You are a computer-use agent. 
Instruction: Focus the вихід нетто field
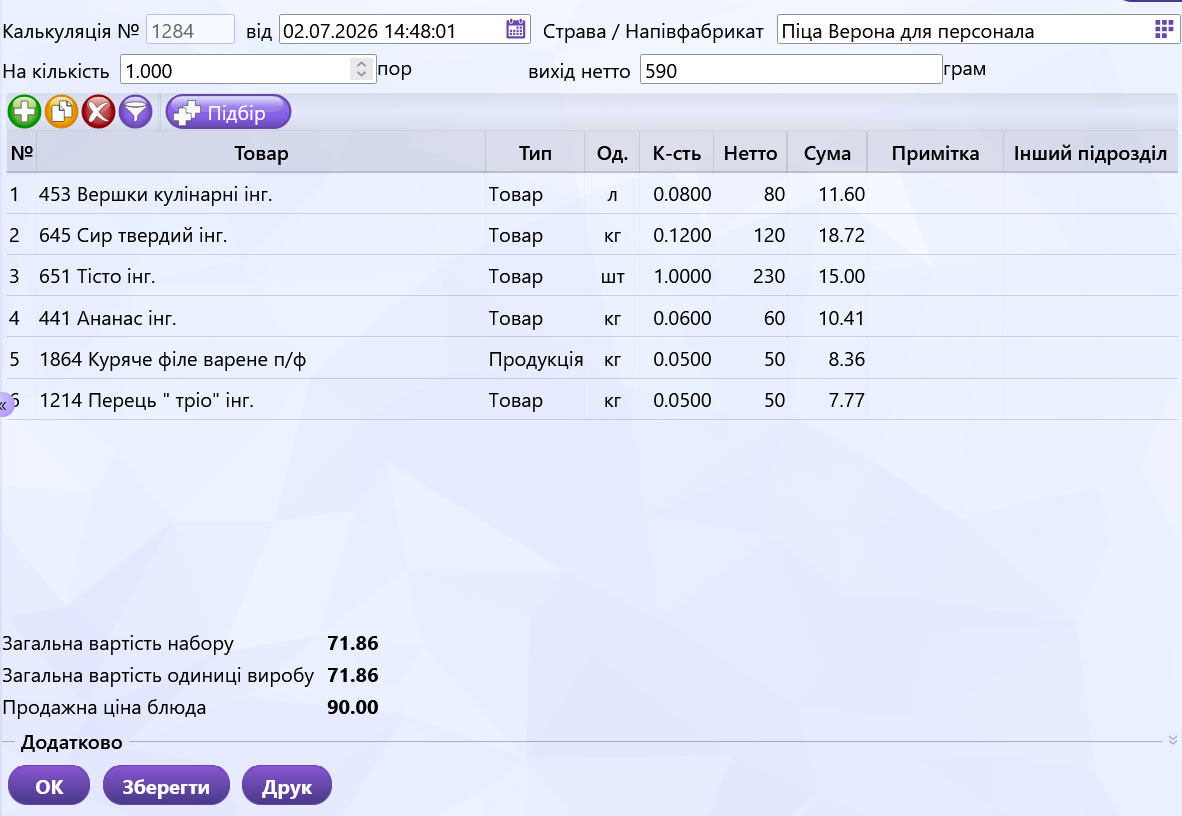pyautogui.click(x=791, y=69)
